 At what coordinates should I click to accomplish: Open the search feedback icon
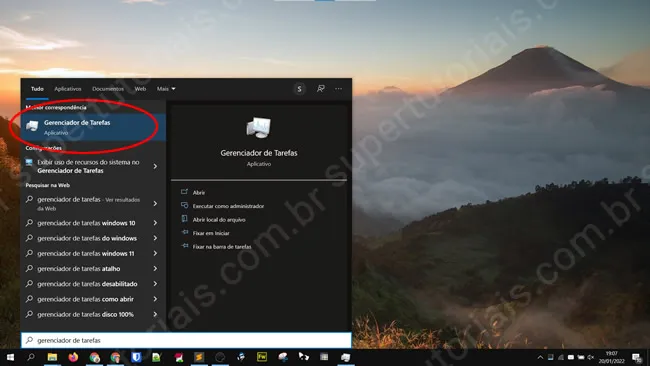click(x=320, y=89)
